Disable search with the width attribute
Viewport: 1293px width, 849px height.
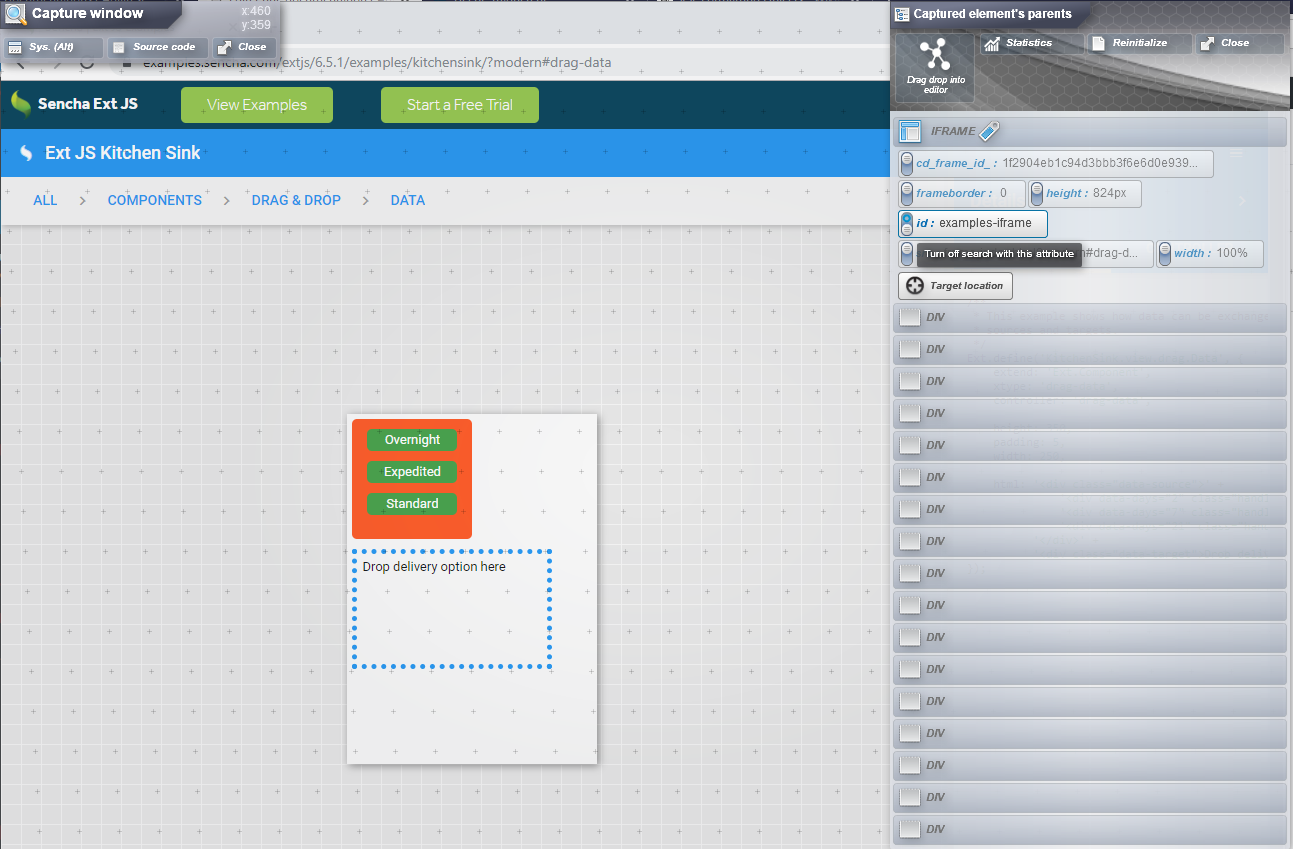(x=1164, y=254)
